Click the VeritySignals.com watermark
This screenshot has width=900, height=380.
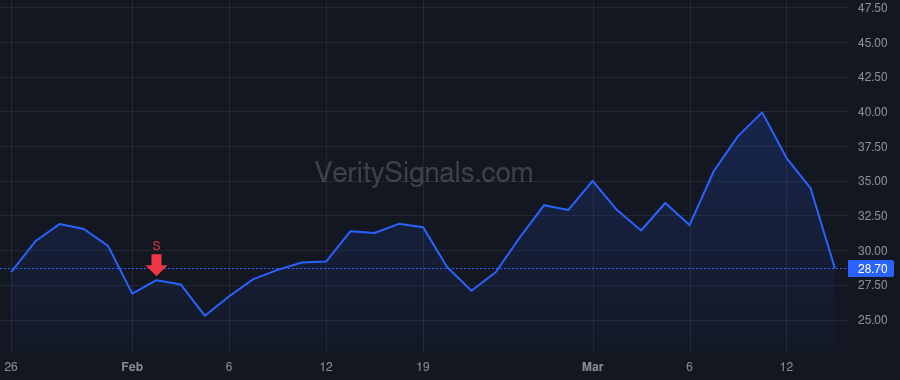[424, 173]
